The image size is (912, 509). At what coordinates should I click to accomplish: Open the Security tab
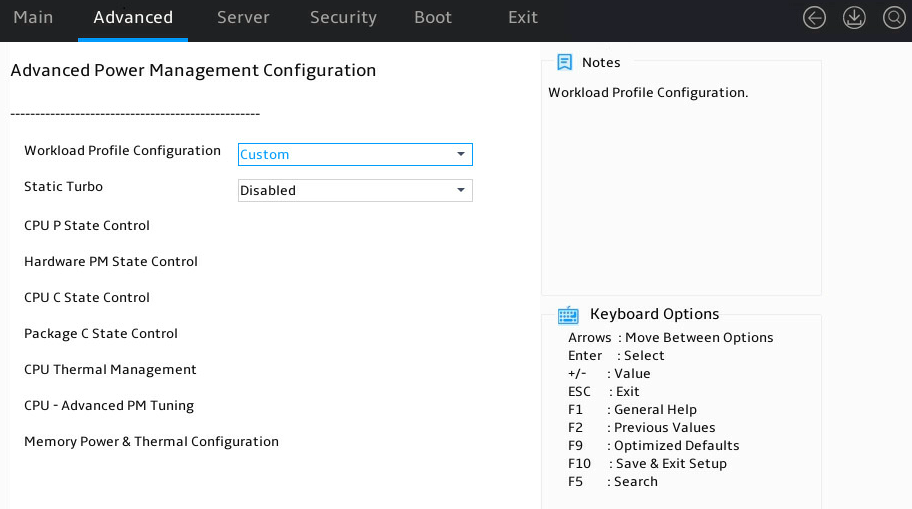[343, 17]
